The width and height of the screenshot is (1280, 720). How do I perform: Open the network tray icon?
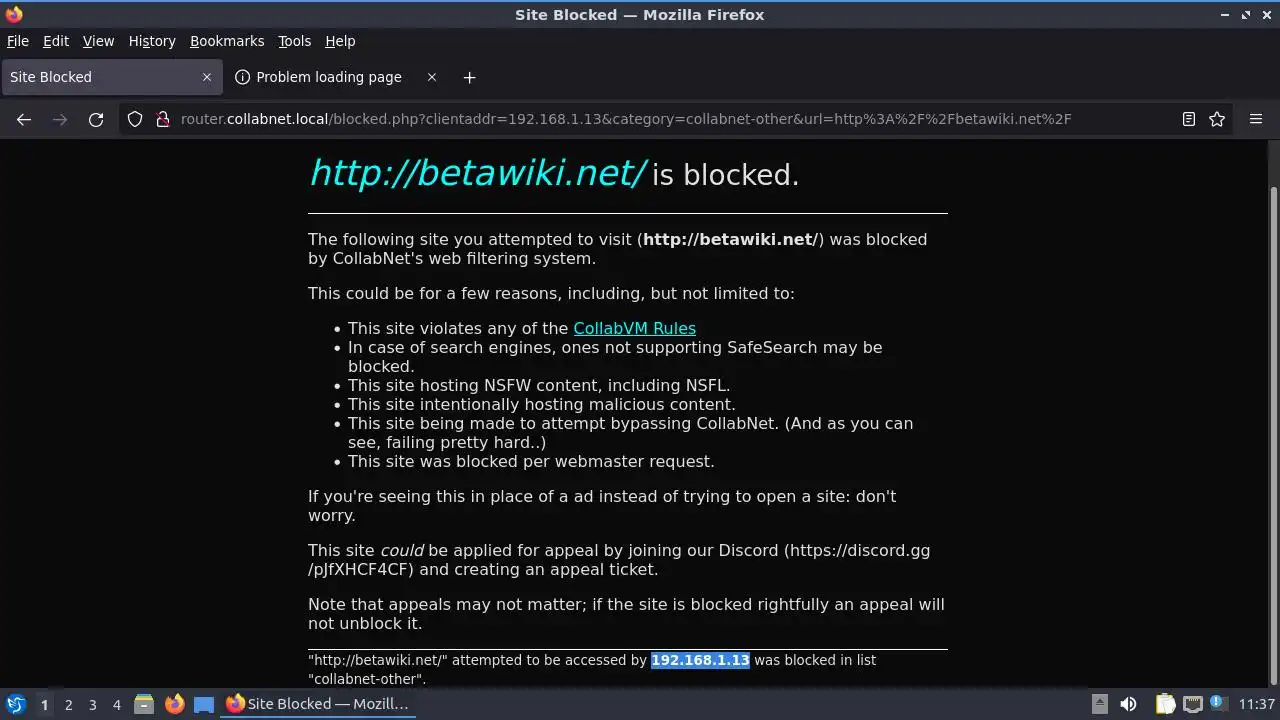[x=1192, y=704]
